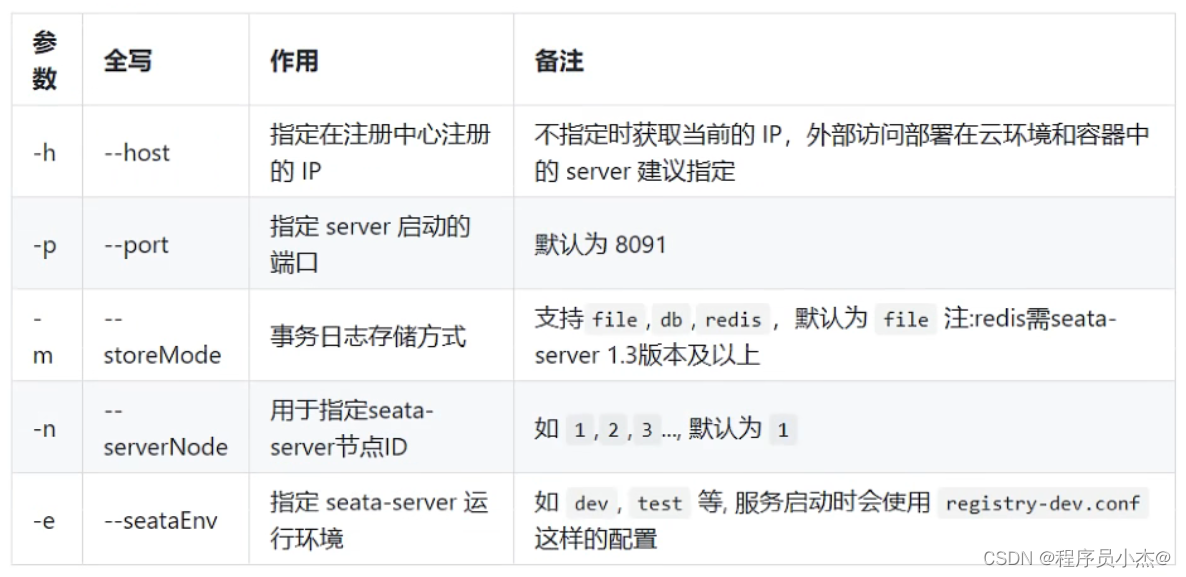Screen dimensions: 1186x577
Task: Click '指定 seata-server 运行环境' description
Action: click(x=379, y=521)
